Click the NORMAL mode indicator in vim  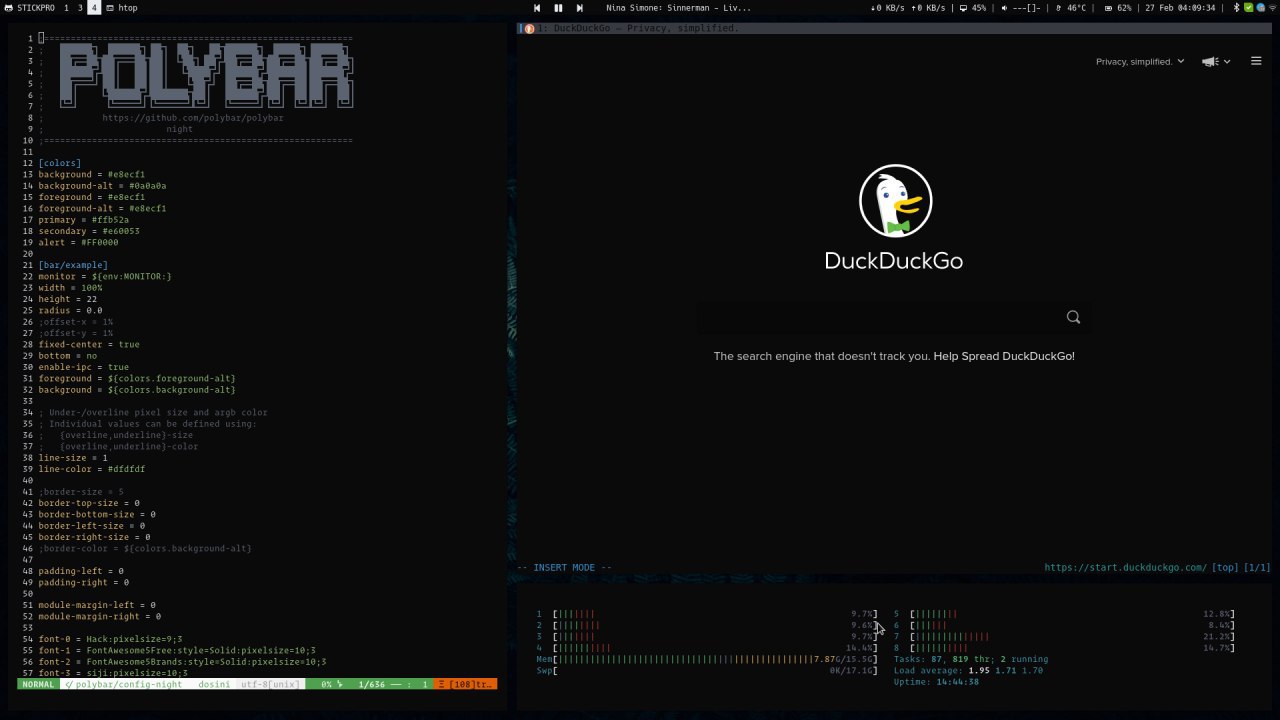[x=38, y=684]
